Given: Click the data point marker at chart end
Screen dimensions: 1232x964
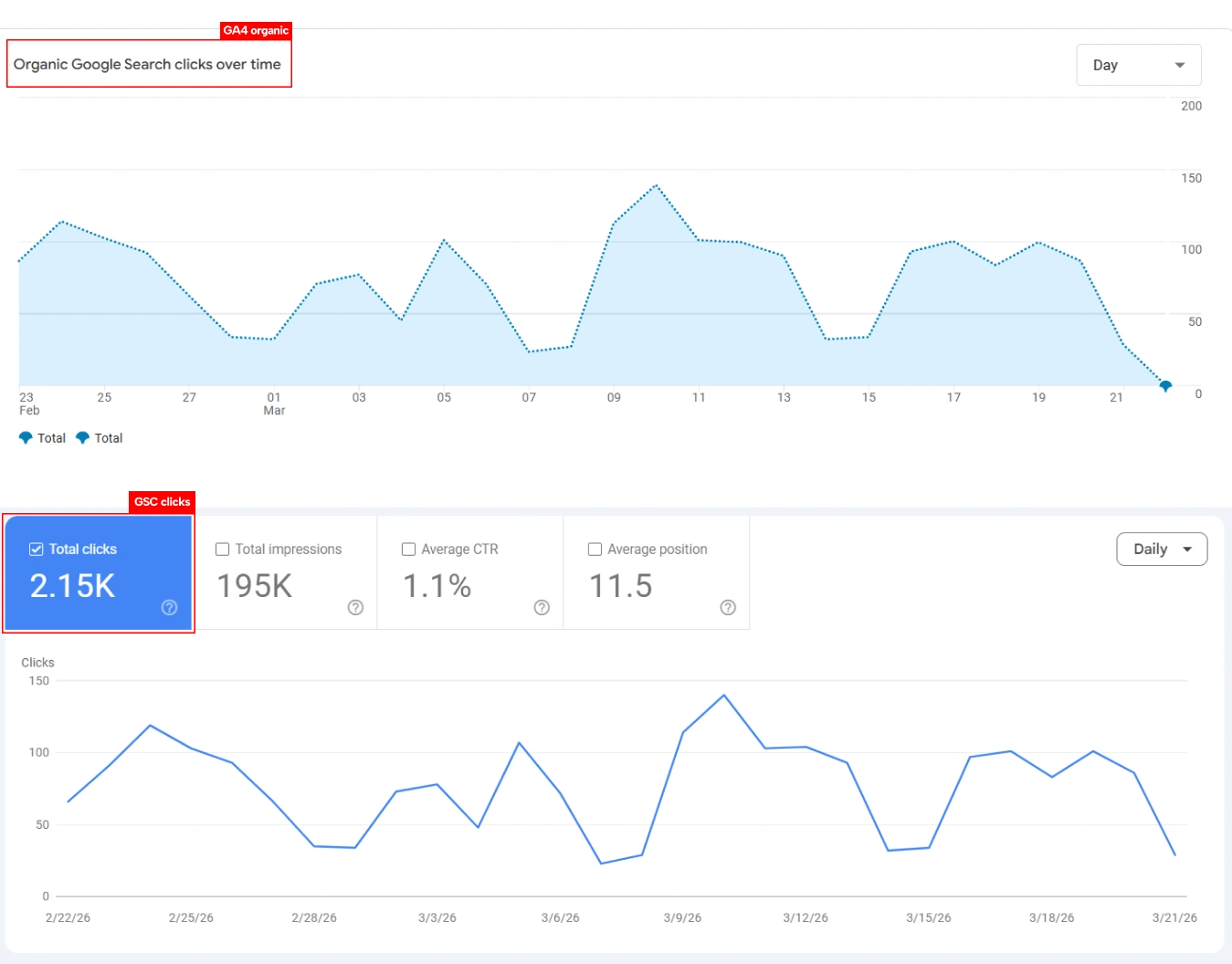Looking at the screenshot, I should (x=1165, y=386).
